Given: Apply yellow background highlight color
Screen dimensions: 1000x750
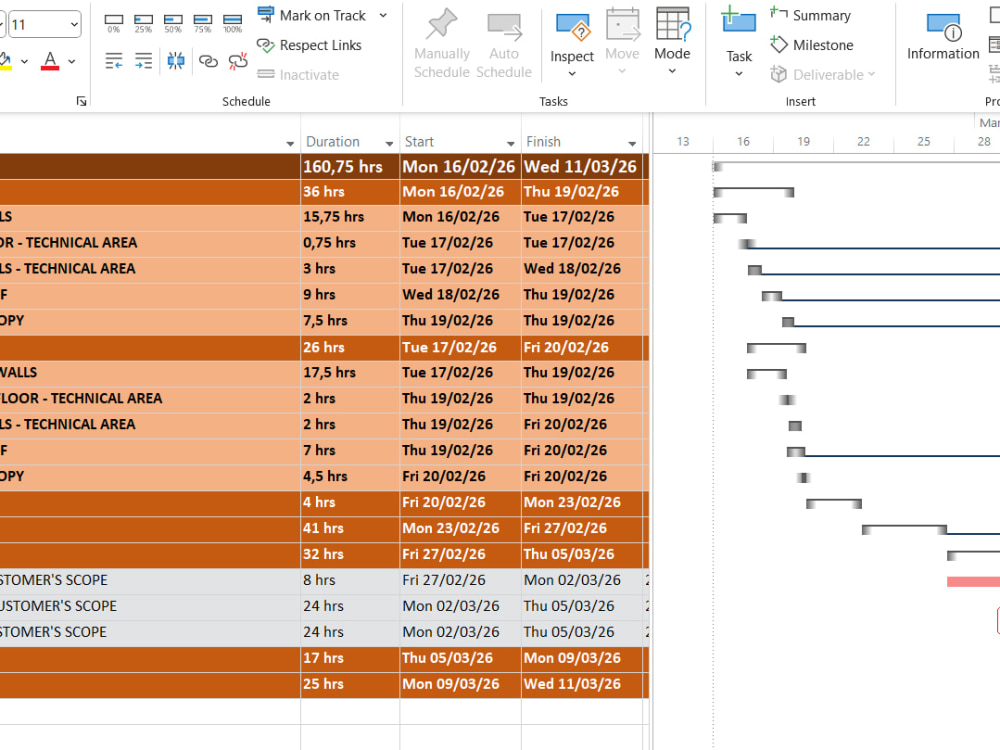Looking at the screenshot, I should coord(5,61).
